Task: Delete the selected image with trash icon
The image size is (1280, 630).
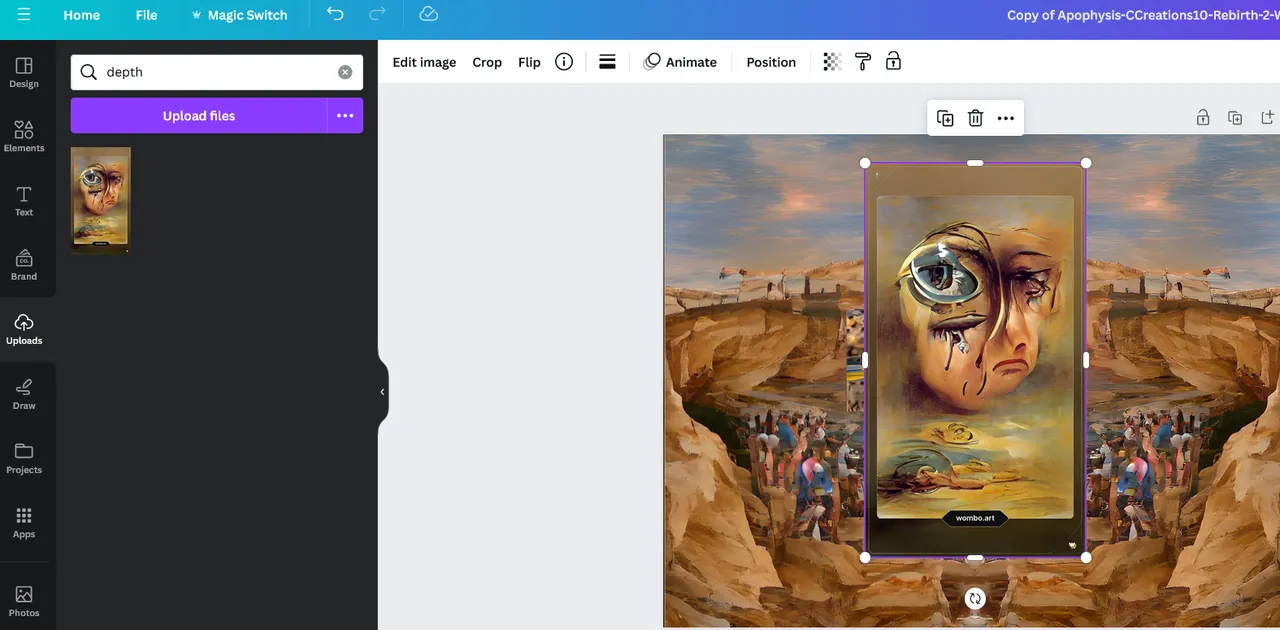Action: point(976,118)
